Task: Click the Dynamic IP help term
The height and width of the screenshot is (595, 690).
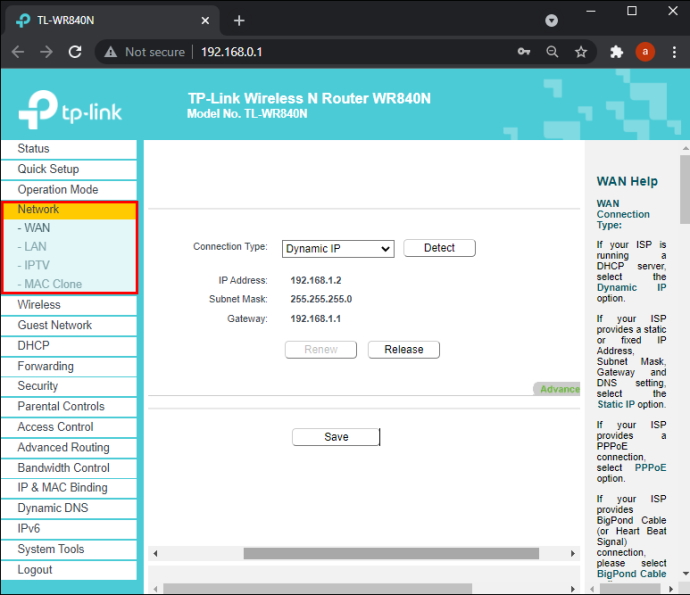Action: 631,287
